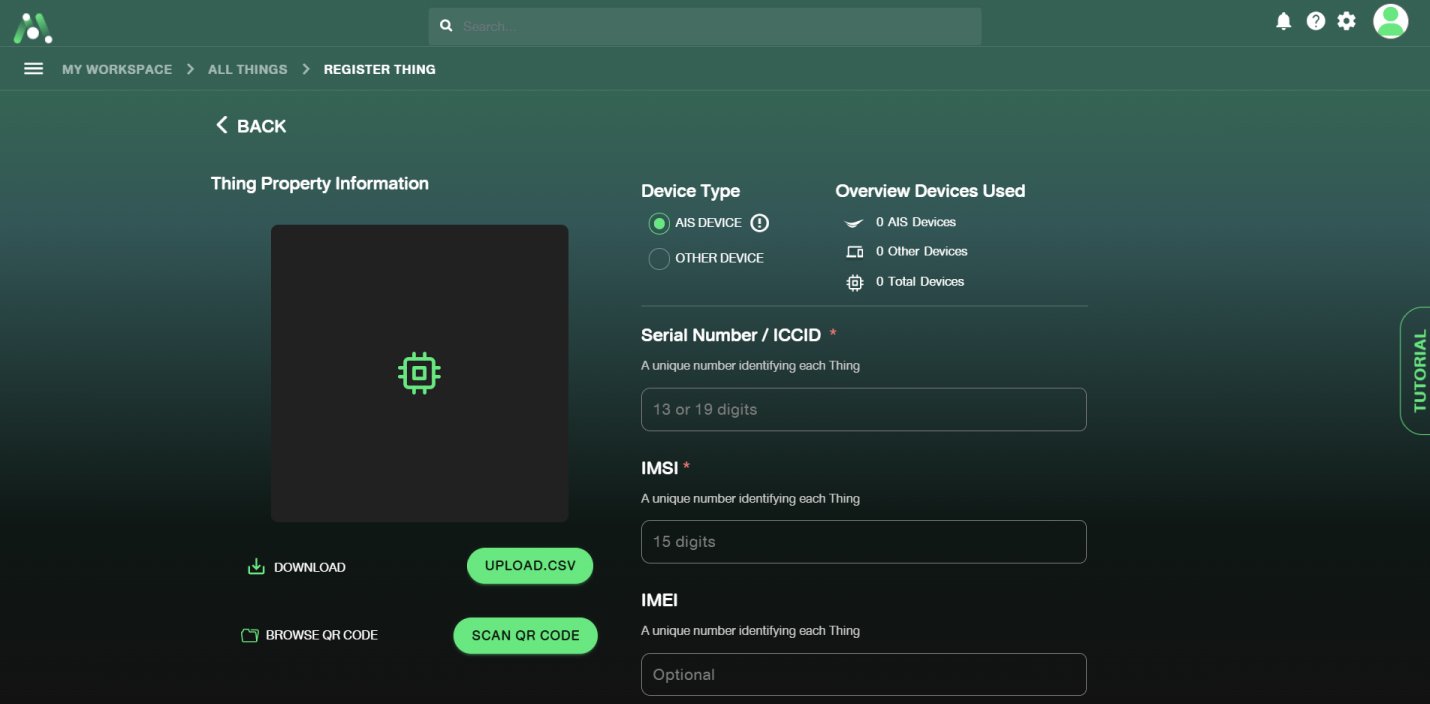The width and height of the screenshot is (1430, 704).
Task: Focus the Serial Number / ICCID field
Action: pyautogui.click(x=863, y=410)
